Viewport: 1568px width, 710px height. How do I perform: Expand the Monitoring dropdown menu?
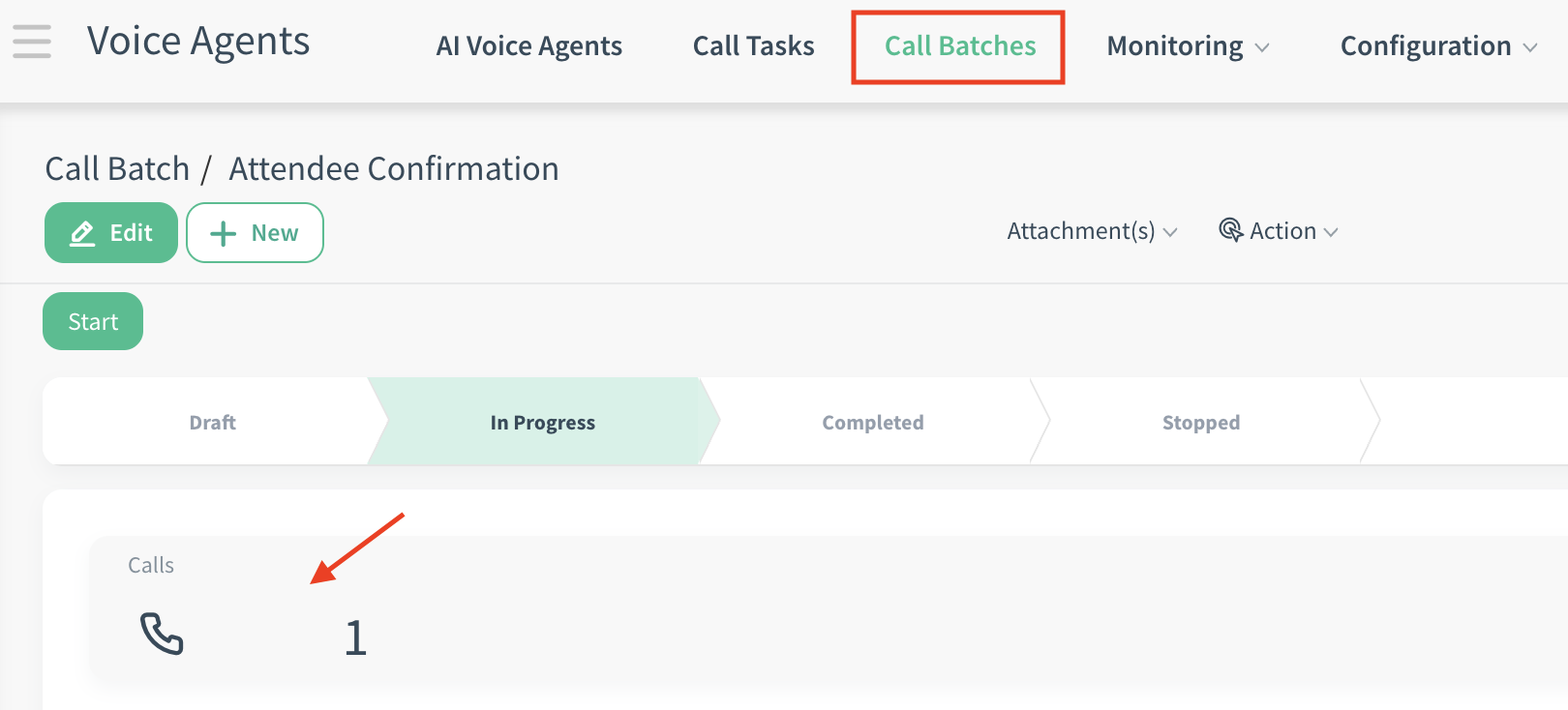pos(1187,46)
